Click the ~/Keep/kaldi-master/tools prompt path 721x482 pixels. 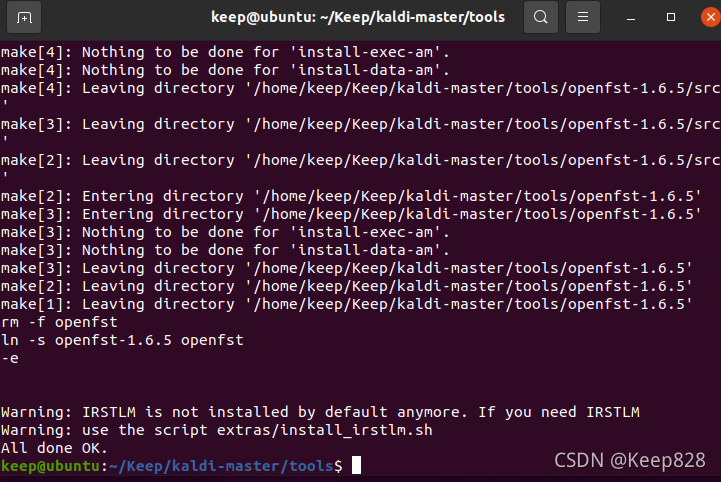(222, 466)
